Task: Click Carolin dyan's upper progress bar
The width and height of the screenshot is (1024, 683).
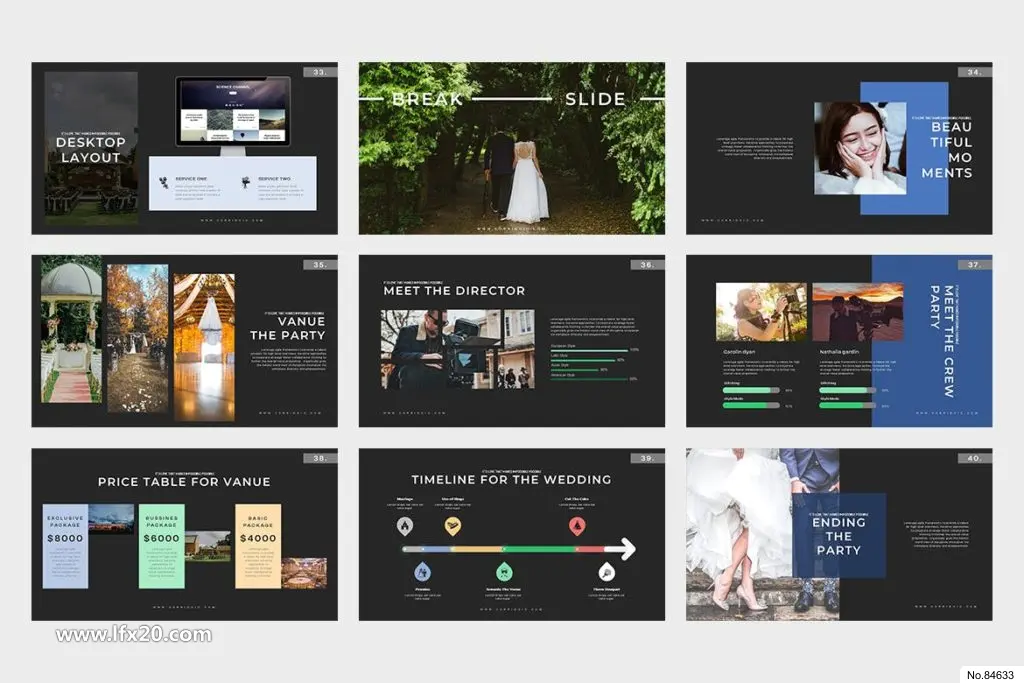Action: coord(751,390)
